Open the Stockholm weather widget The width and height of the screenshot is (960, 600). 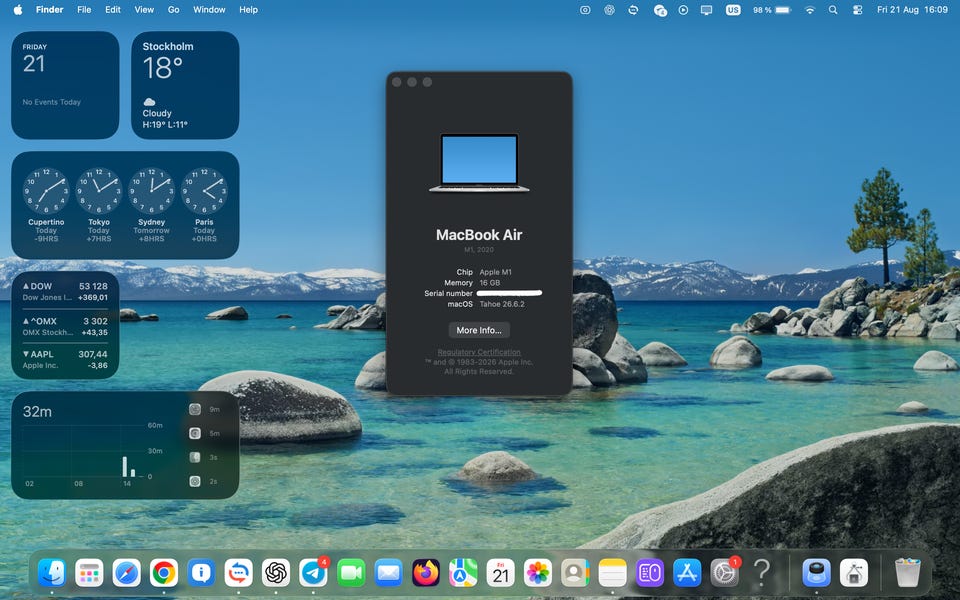(x=185, y=85)
